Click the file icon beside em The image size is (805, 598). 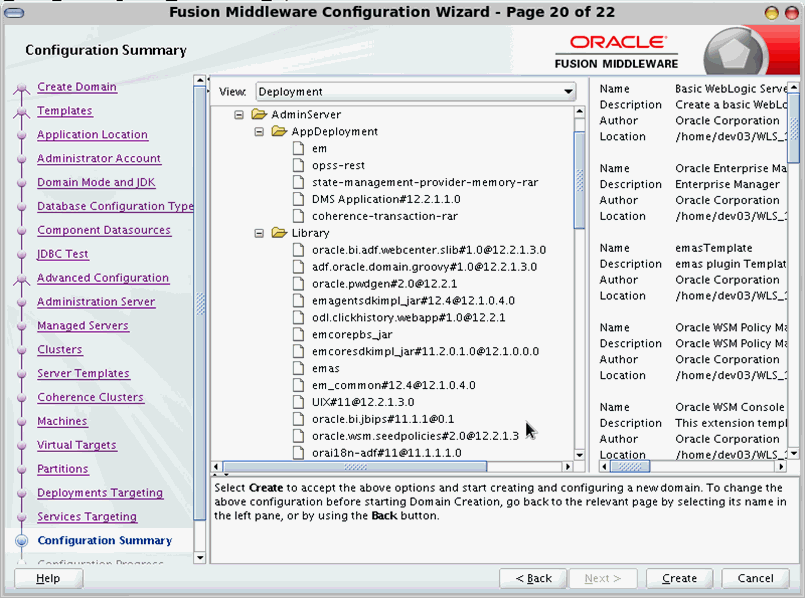tap(298, 148)
